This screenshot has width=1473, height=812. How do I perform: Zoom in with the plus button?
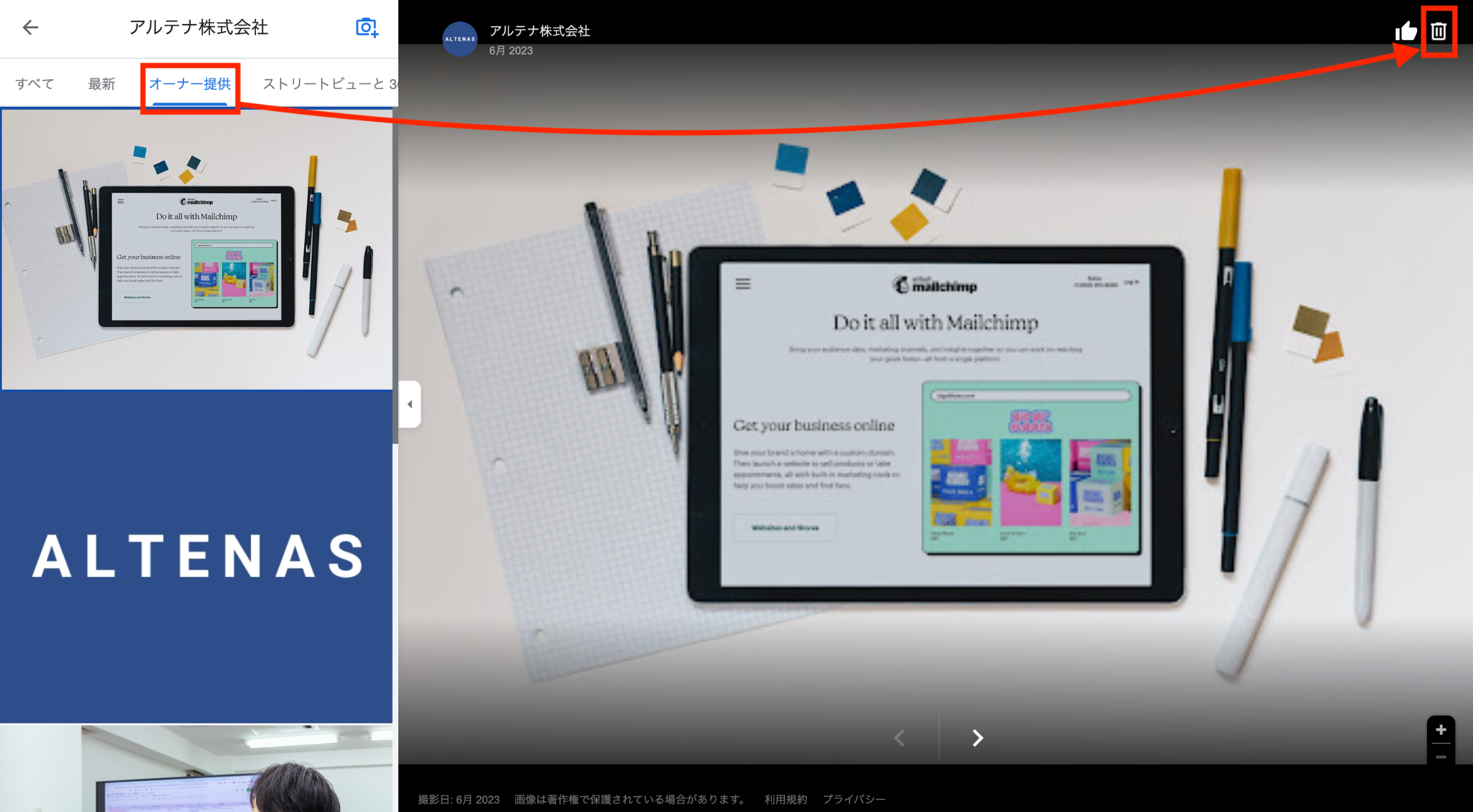1441,730
